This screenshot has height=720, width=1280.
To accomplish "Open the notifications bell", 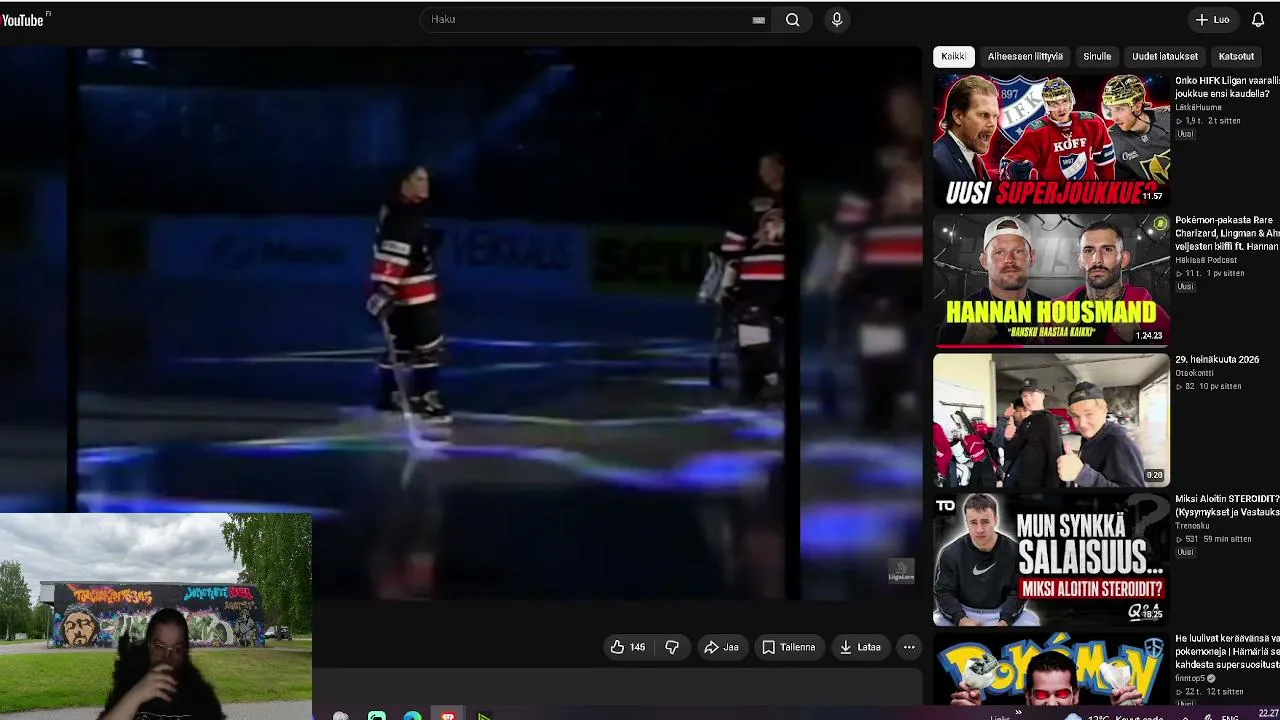I will 1258,19.
